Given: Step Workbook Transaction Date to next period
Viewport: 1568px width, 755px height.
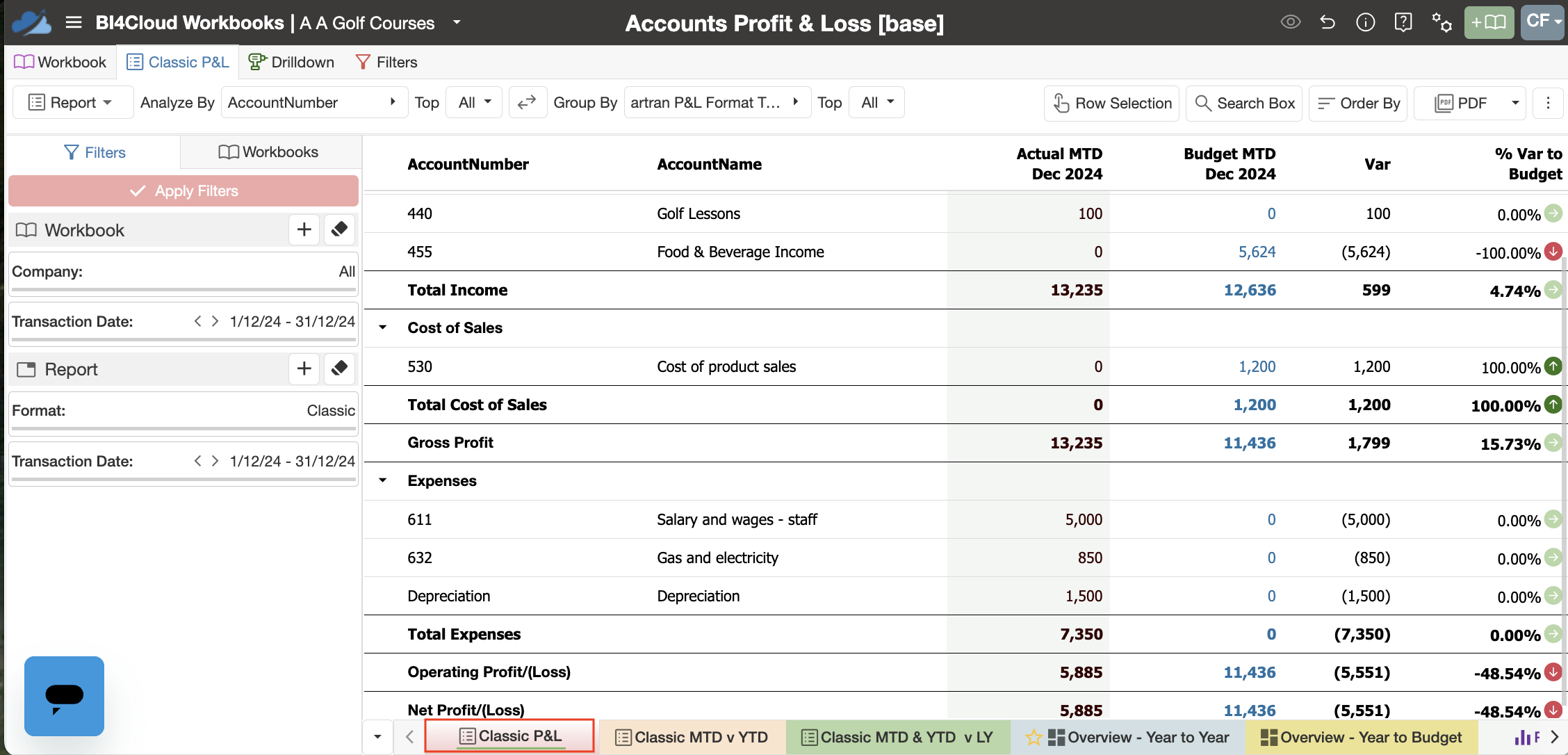Looking at the screenshot, I should click(x=215, y=321).
